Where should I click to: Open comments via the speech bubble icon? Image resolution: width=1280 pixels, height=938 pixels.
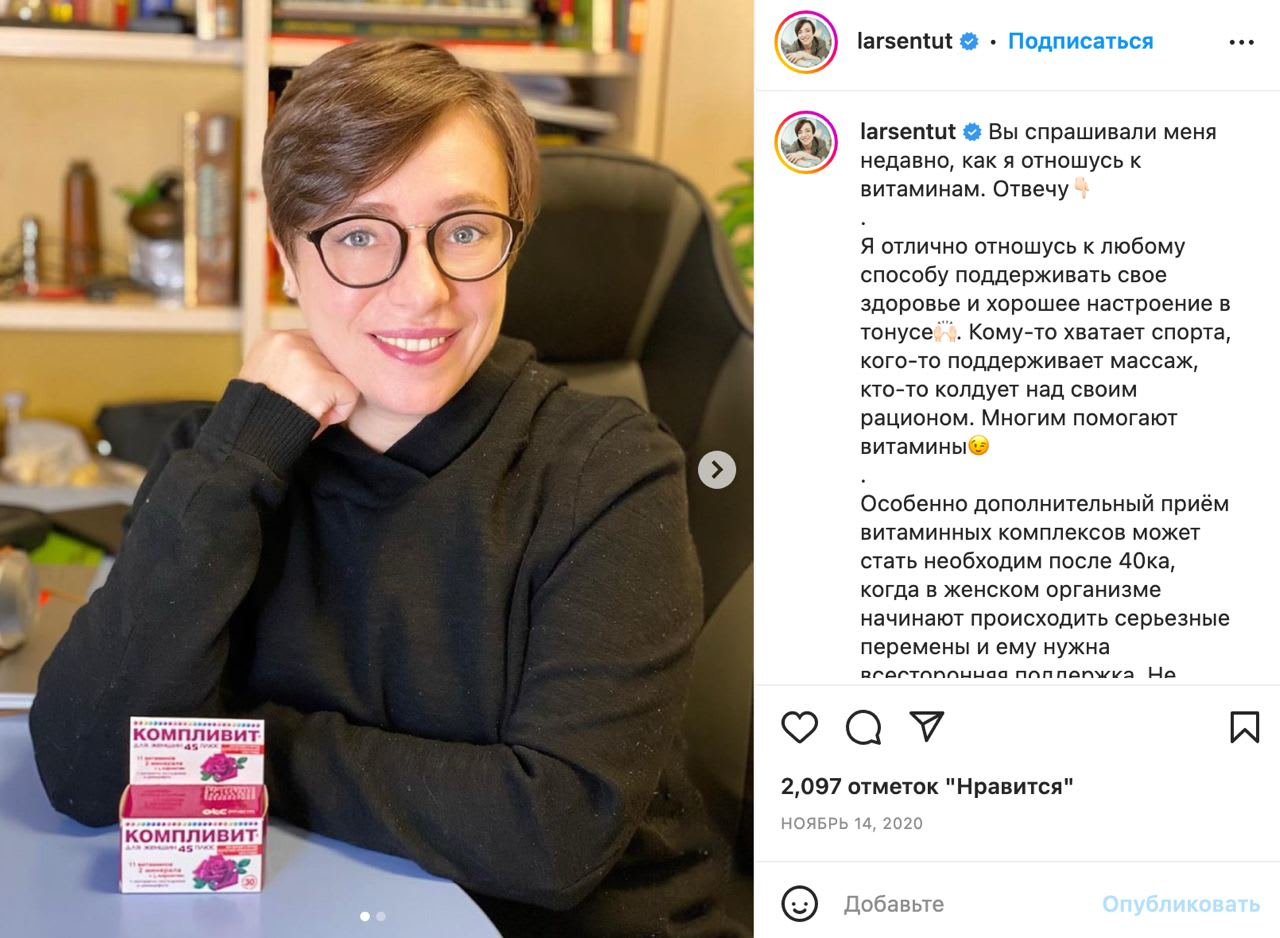coord(863,727)
